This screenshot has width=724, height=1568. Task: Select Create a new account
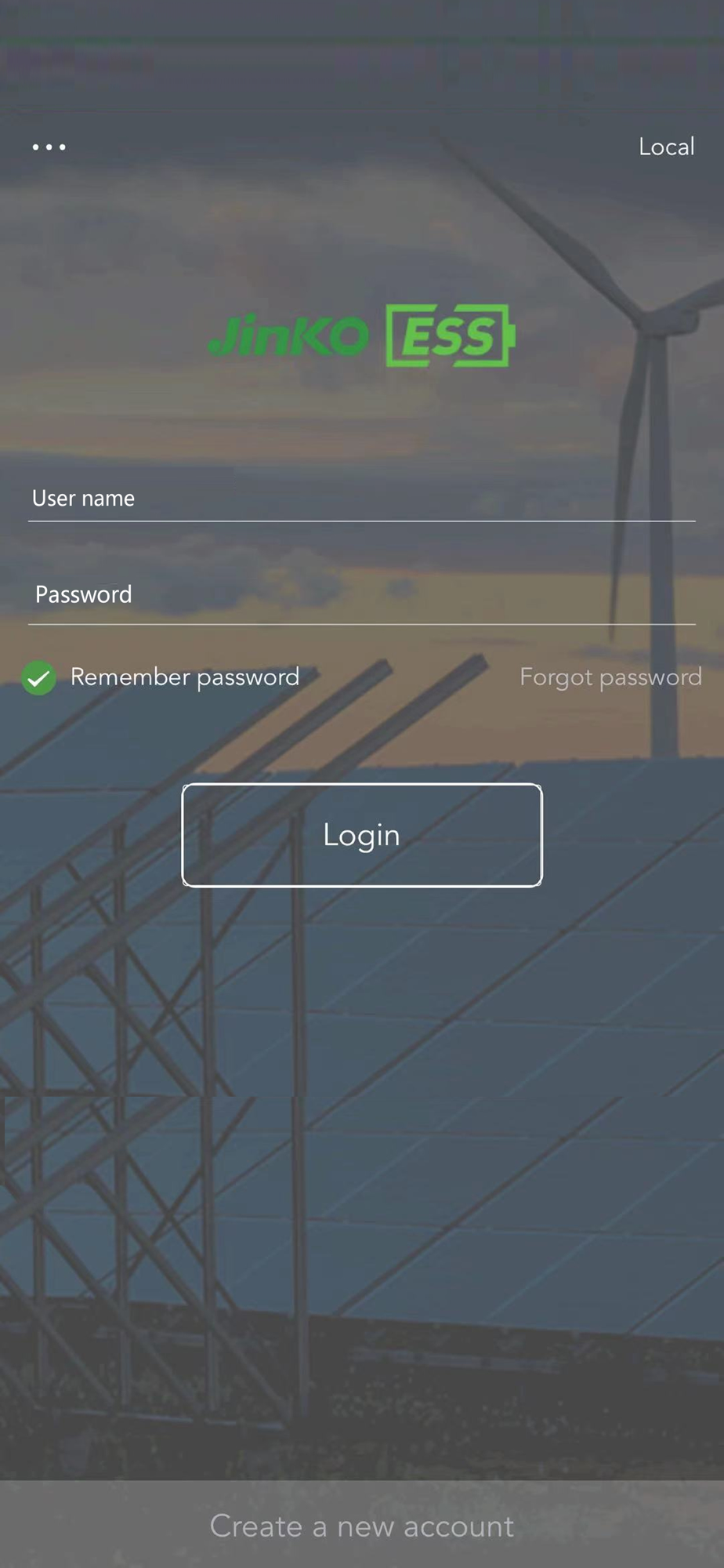(x=362, y=1526)
